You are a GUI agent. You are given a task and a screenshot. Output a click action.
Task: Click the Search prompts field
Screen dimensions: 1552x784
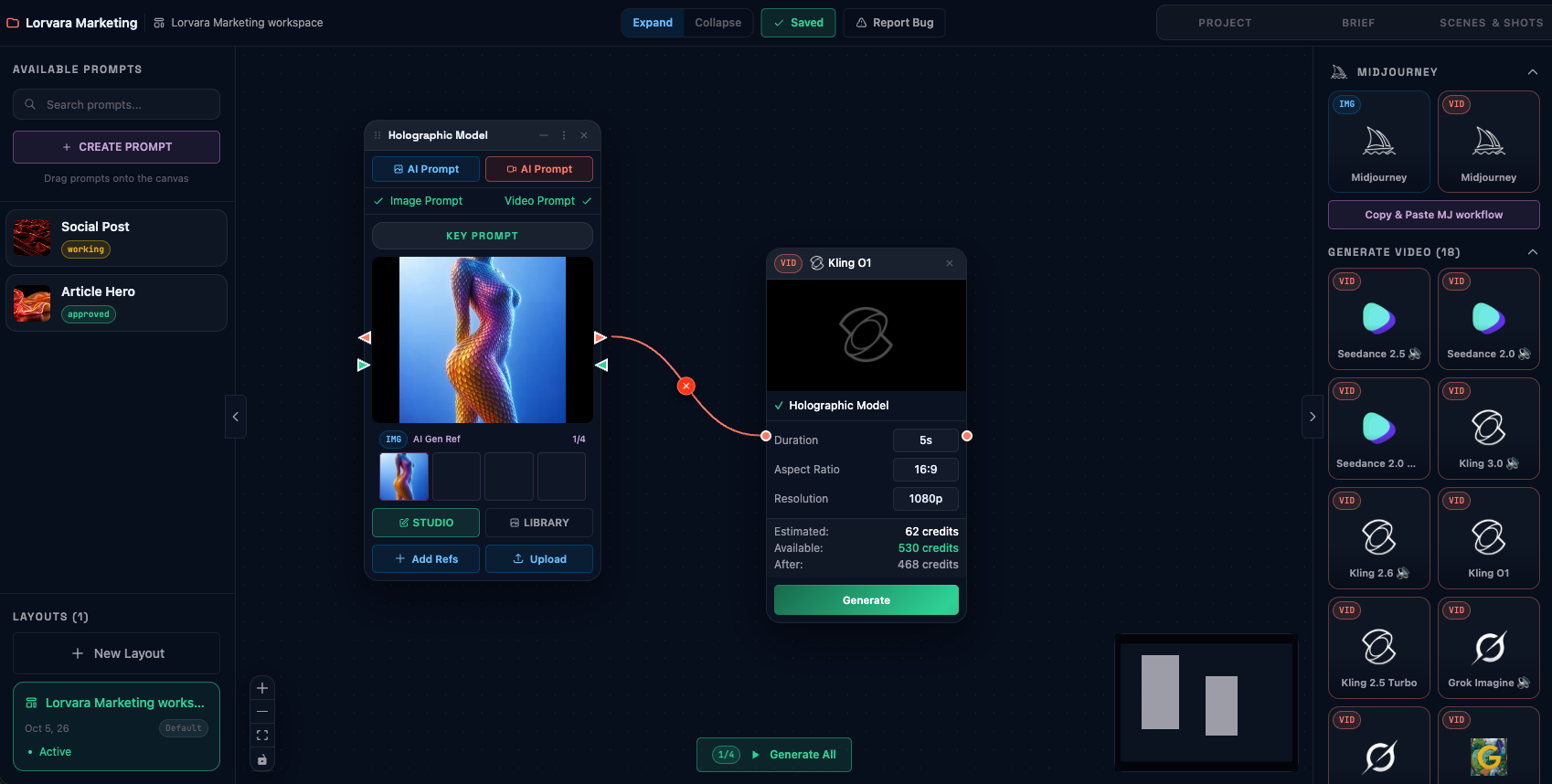coord(116,104)
